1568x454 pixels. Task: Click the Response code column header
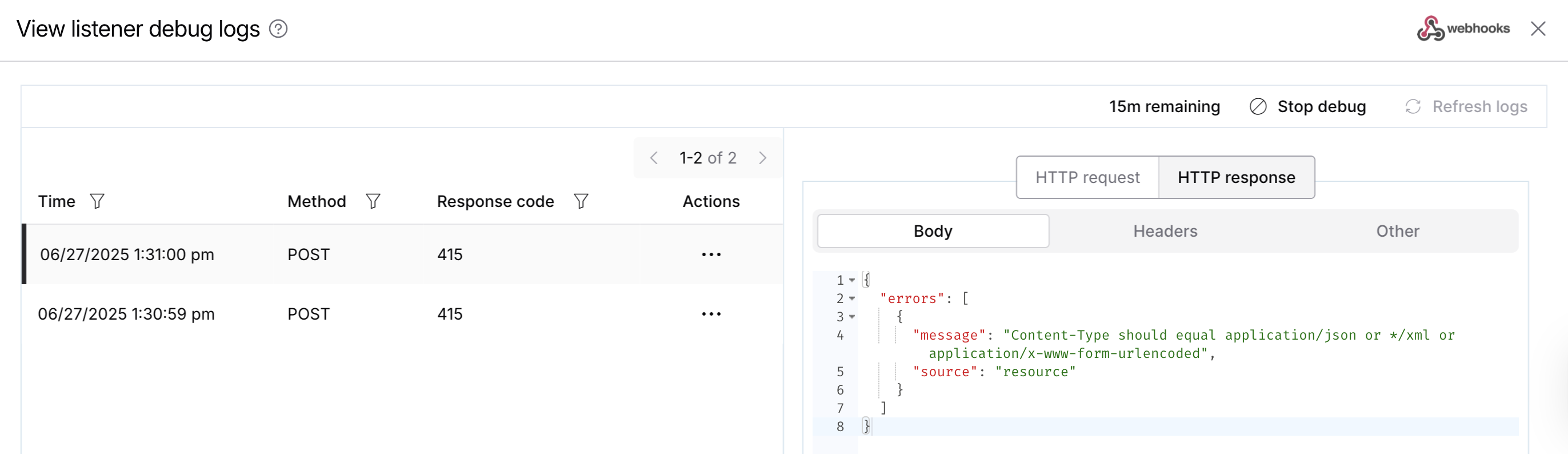[495, 202]
